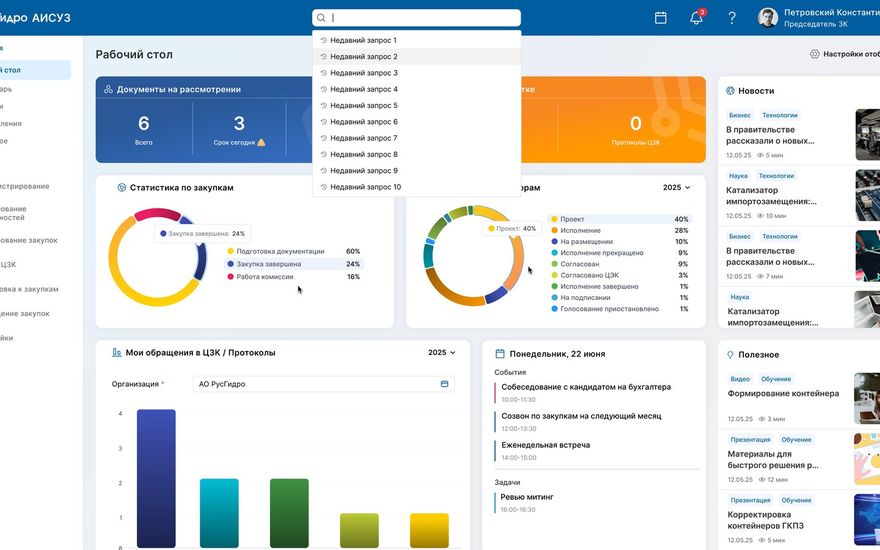Screen dimensions: 880x550
Task: Open the calendar icon in the header
Action: pyautogui.click(x=661, y=18)
